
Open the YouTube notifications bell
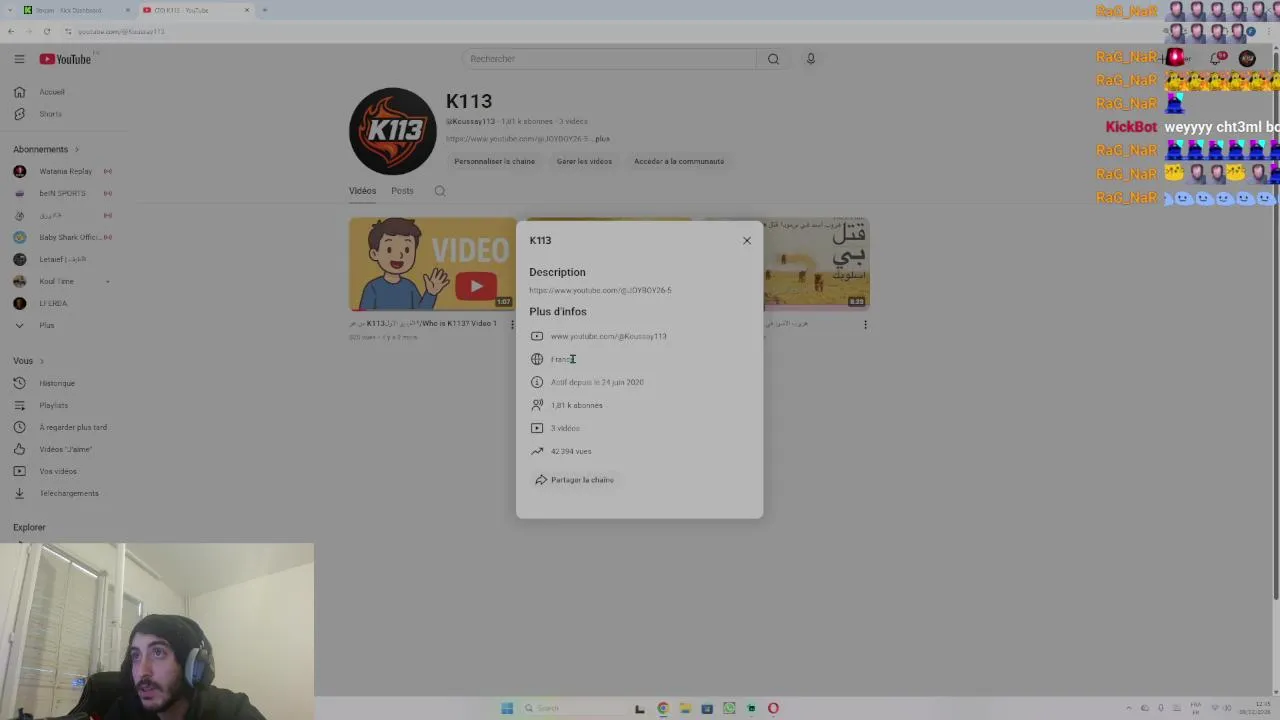(x=1216, y=59)
